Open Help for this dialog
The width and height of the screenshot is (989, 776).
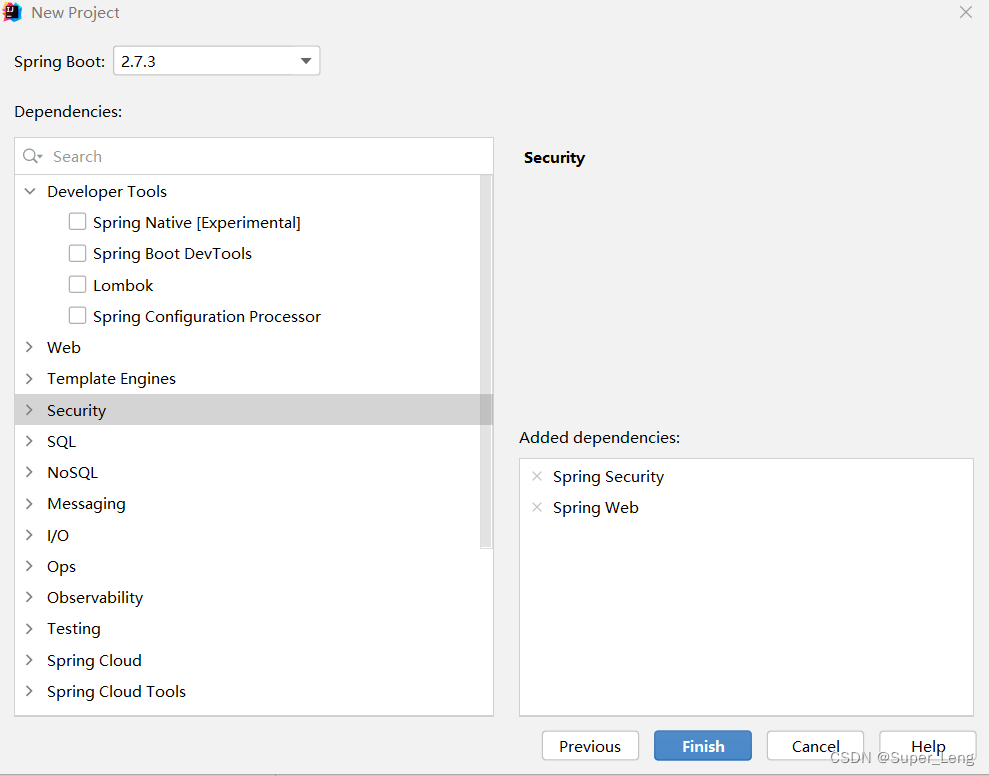point(927,746)
